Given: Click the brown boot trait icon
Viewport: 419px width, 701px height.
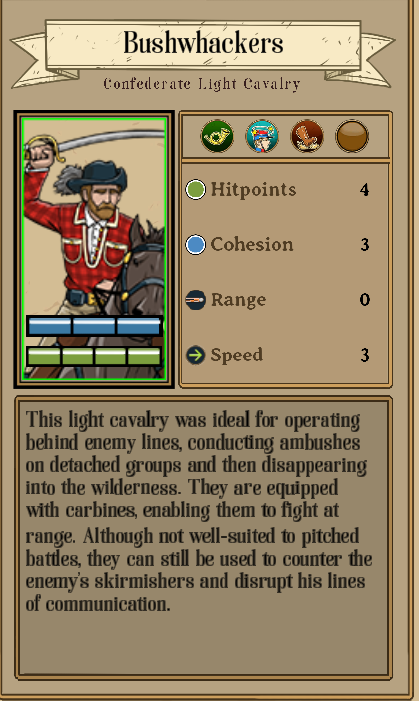Looking at the screenshot, I should click(307, 136).
